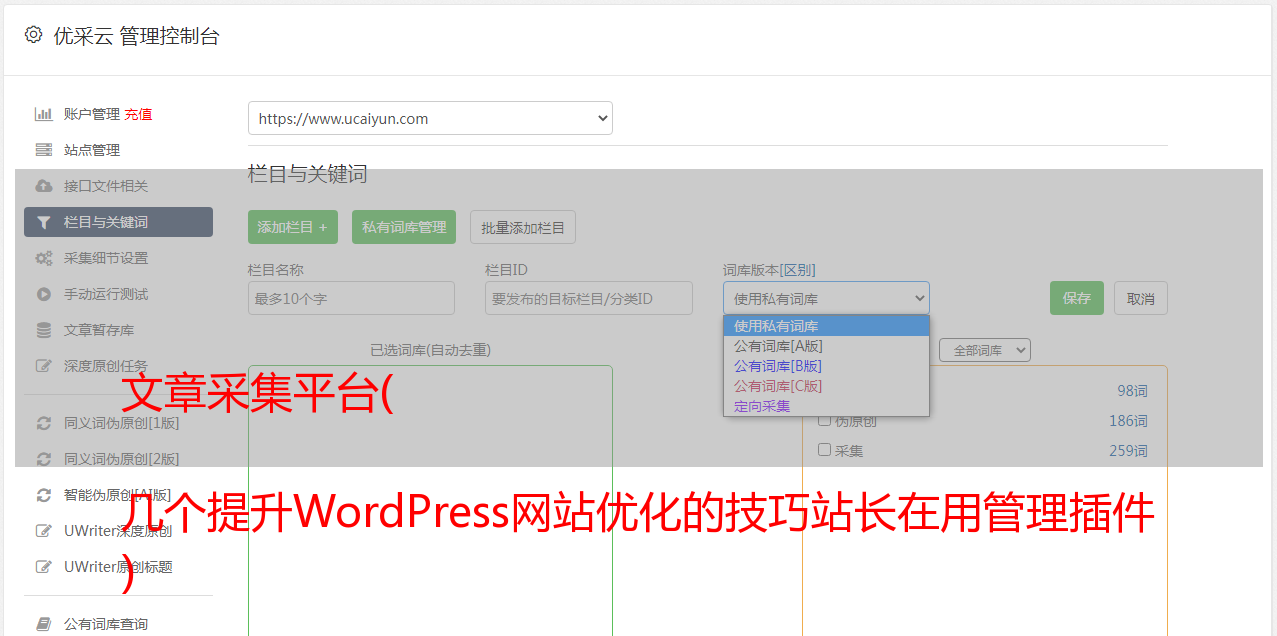Open the 全部词库 filter dropdown
This screenshot has width=1277, height=636.
click(985, 351)
